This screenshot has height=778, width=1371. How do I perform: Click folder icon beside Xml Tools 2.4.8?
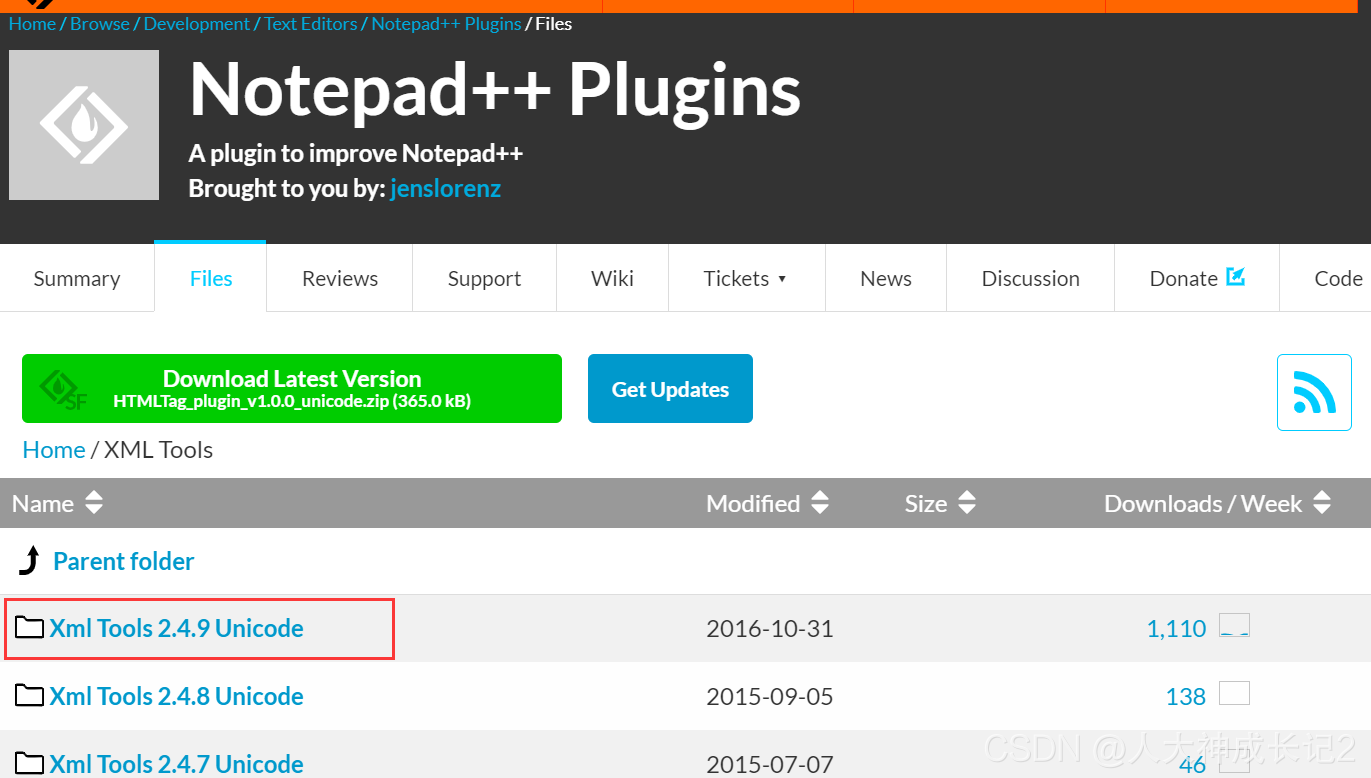click(30, 696)
